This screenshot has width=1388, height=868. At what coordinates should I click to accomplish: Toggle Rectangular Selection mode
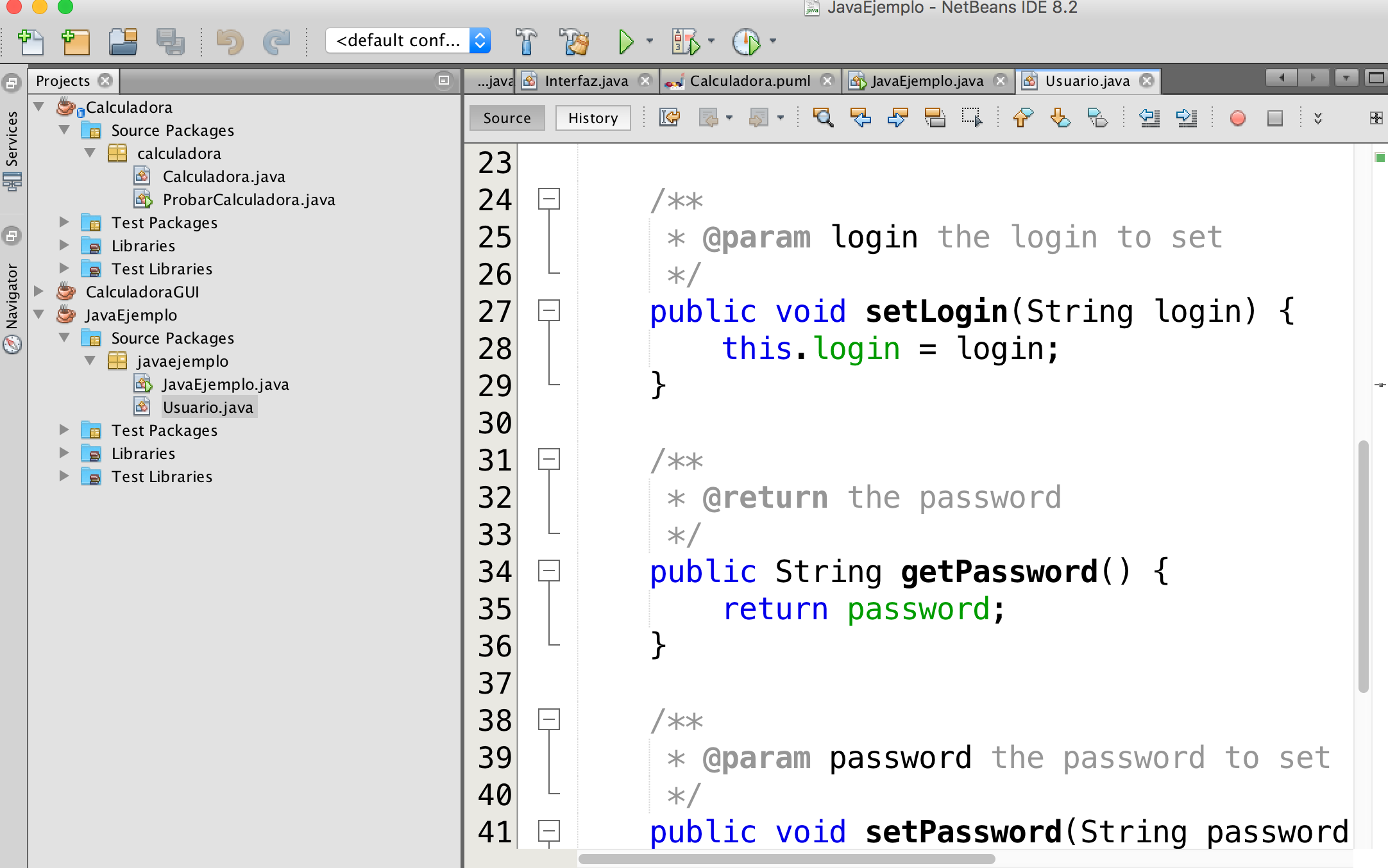(972, 118)
